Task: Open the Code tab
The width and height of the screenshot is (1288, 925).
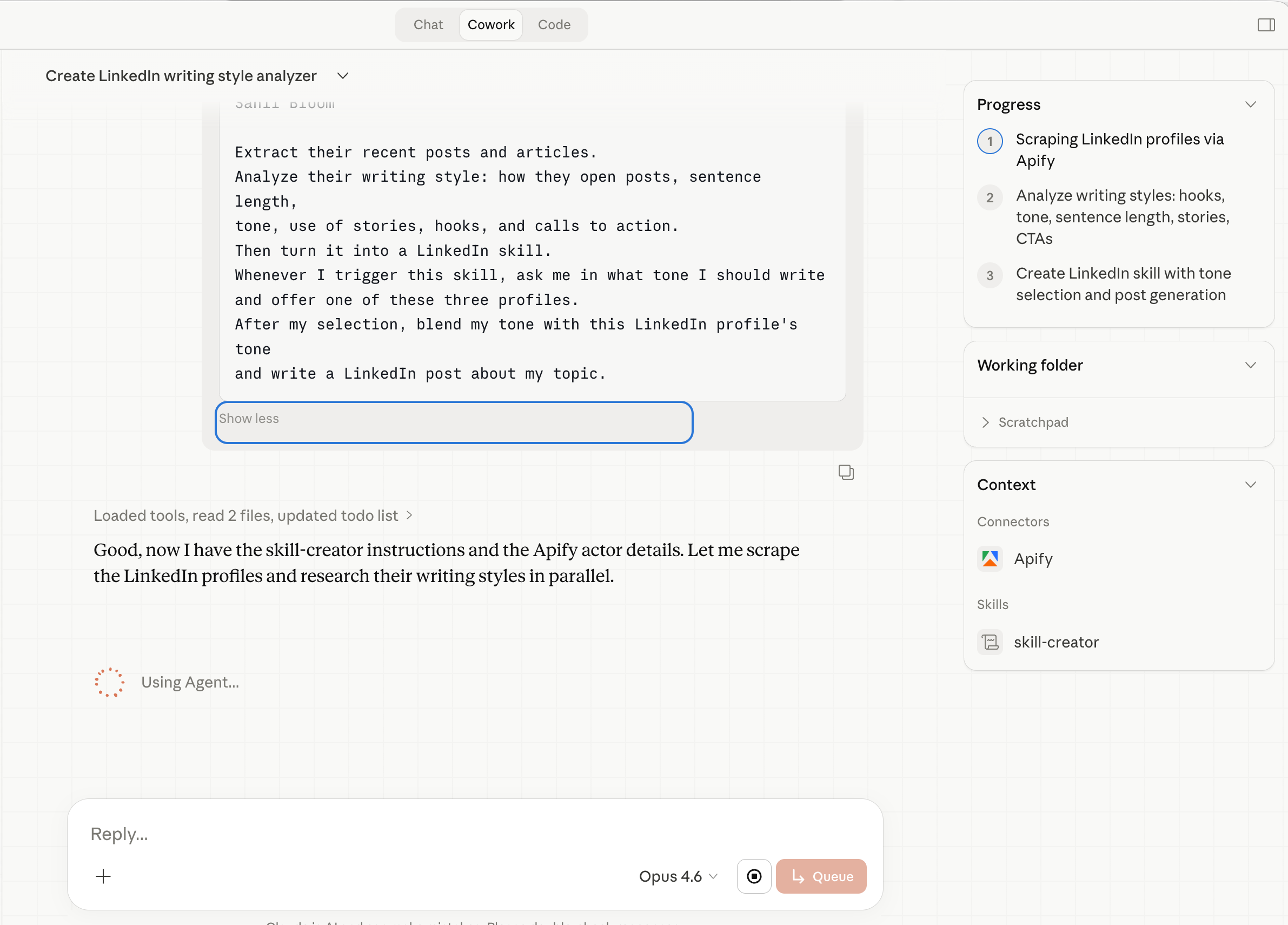Action: [554, 25]
